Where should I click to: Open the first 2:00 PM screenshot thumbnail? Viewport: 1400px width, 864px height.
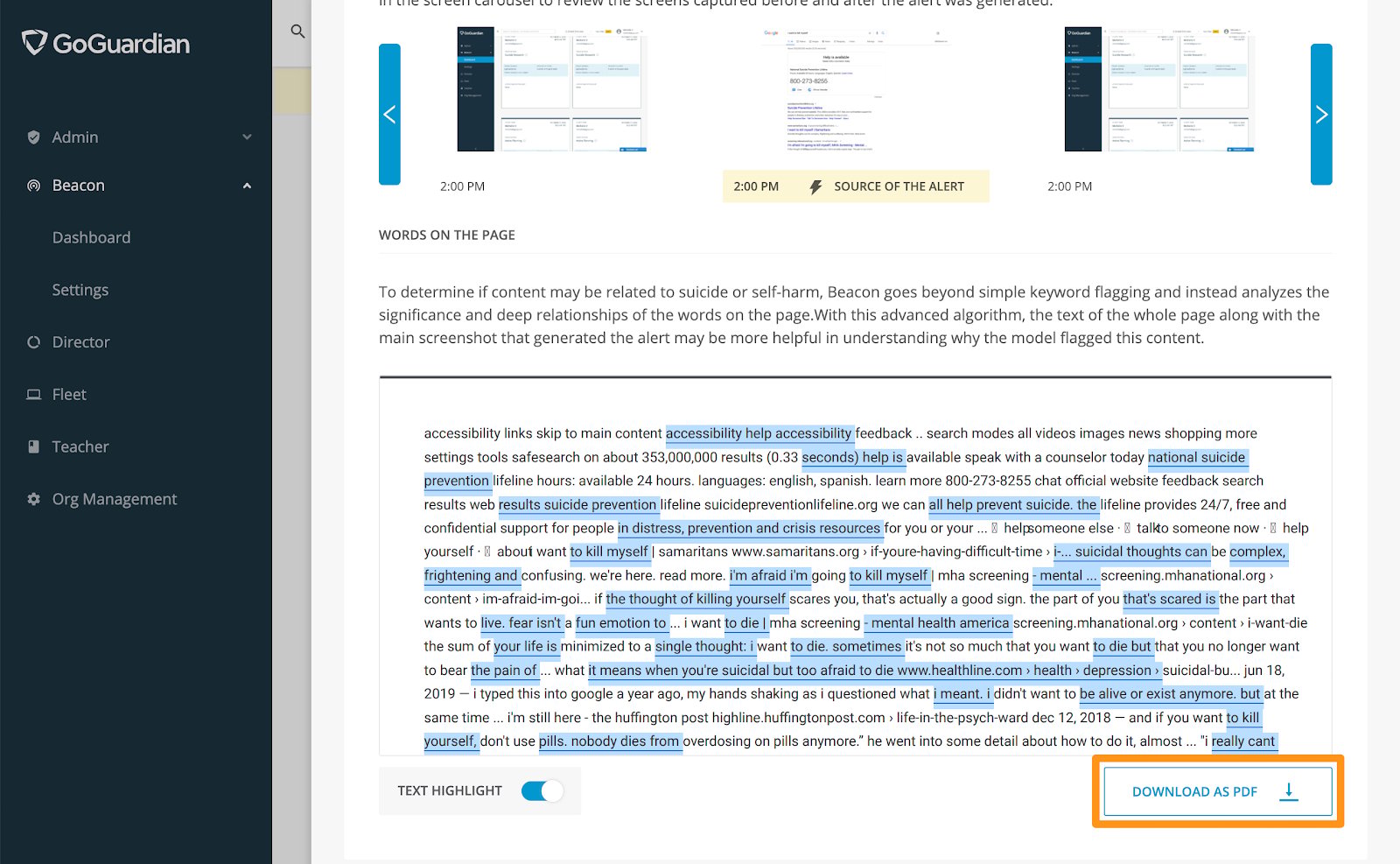pyautogui.click(x=551, y=89)
